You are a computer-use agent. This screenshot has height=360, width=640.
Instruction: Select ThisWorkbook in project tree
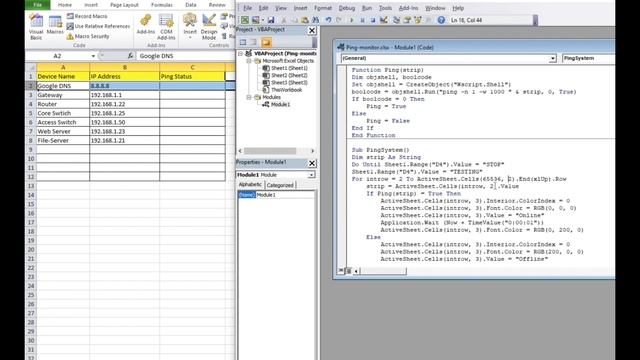pyautogui.click(x=287, y=90)
